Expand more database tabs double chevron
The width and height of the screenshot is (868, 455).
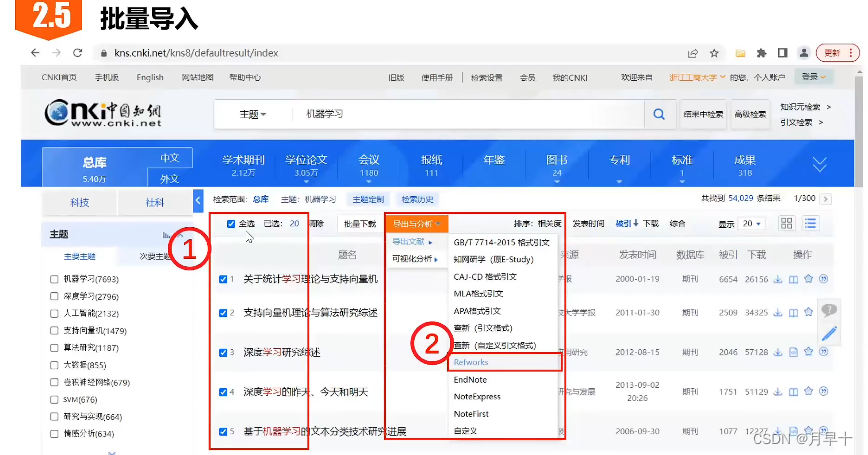click(x=819, y=164)
